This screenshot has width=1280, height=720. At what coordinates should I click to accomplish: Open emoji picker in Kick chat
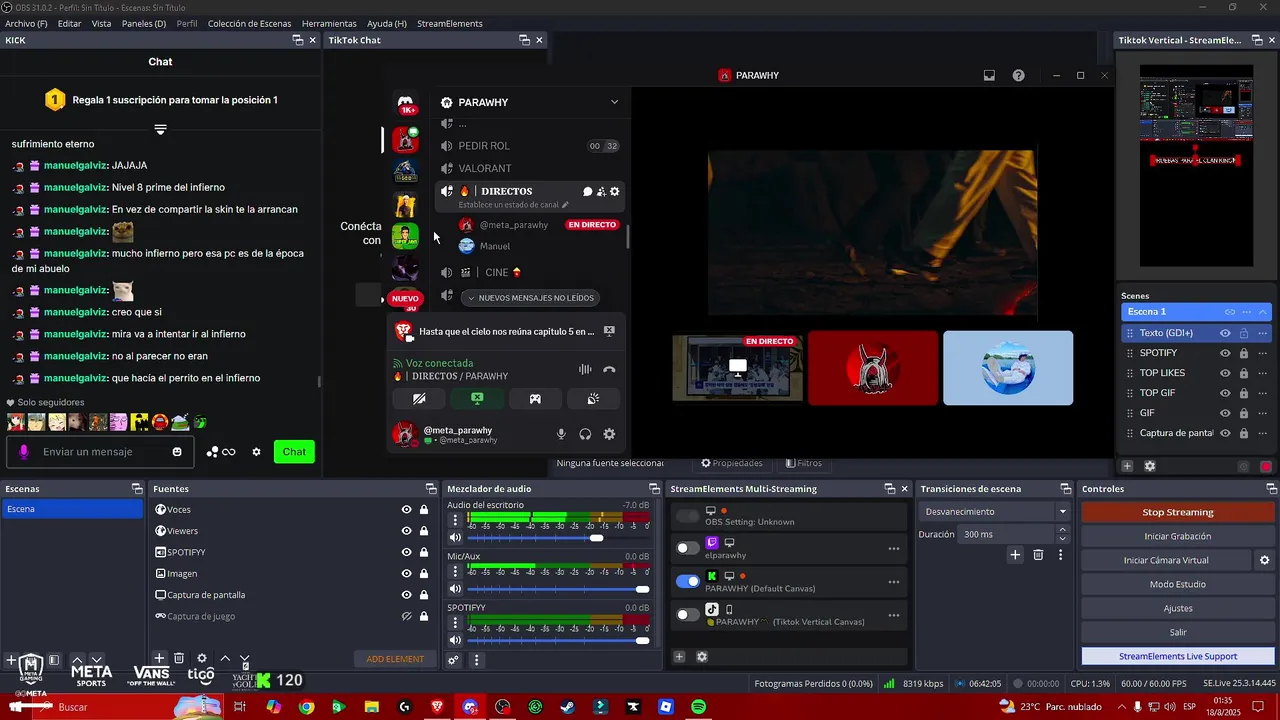(177, 452)
